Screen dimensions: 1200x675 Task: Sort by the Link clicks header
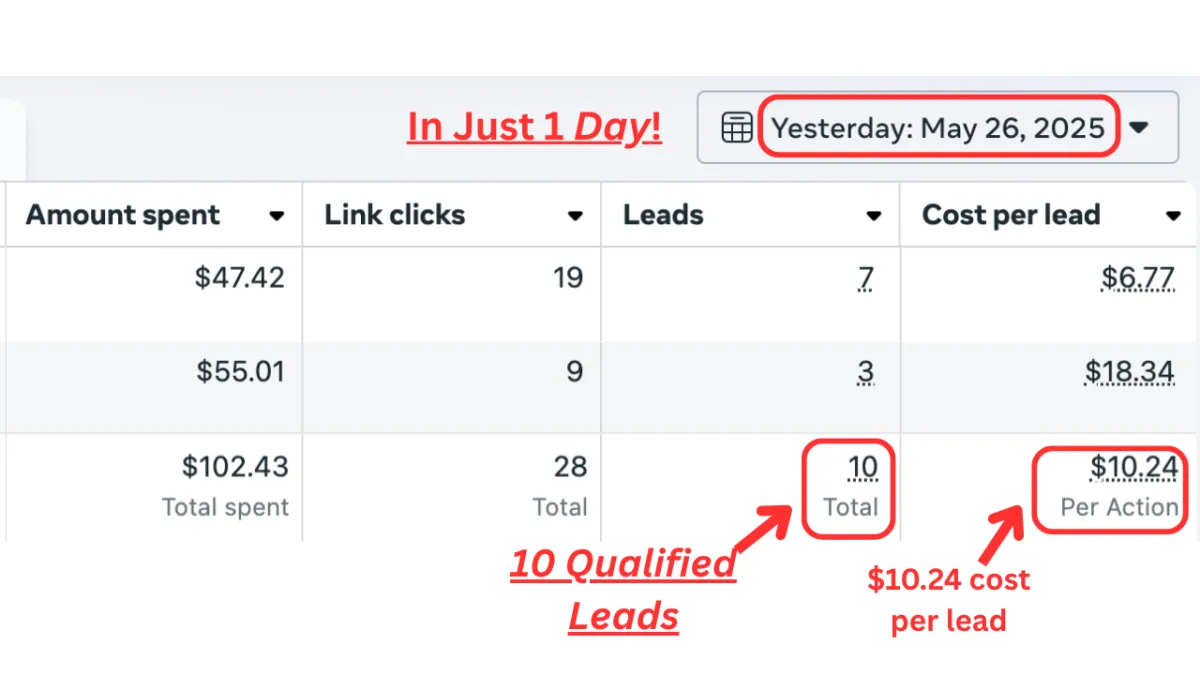[395, 215]
